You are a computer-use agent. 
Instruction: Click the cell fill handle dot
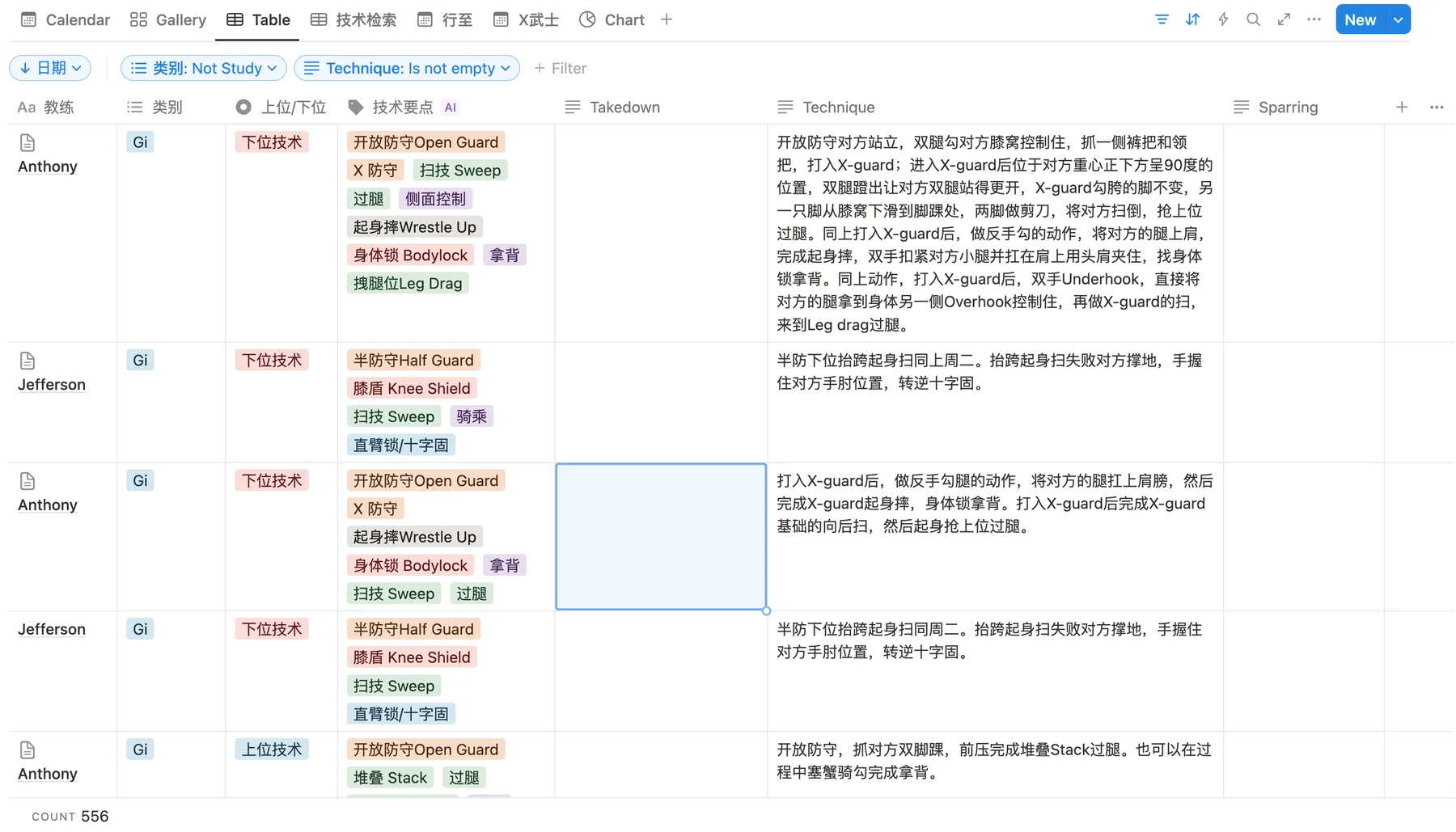click(x=766, y=610)
